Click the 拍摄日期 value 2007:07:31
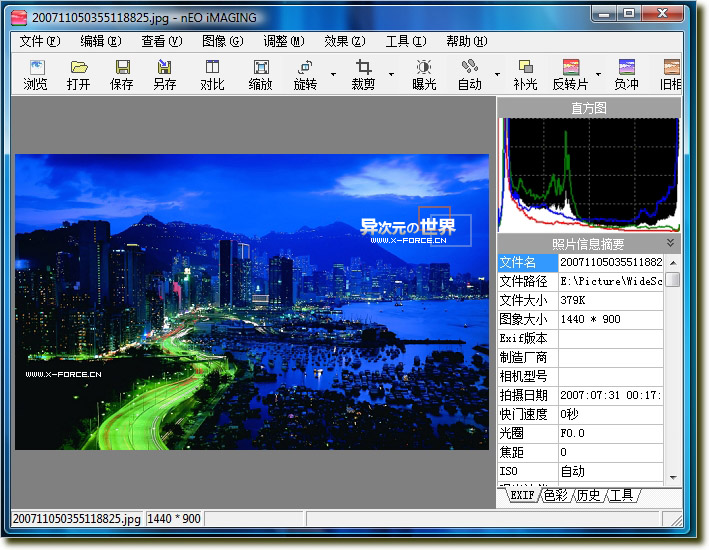 611,395
